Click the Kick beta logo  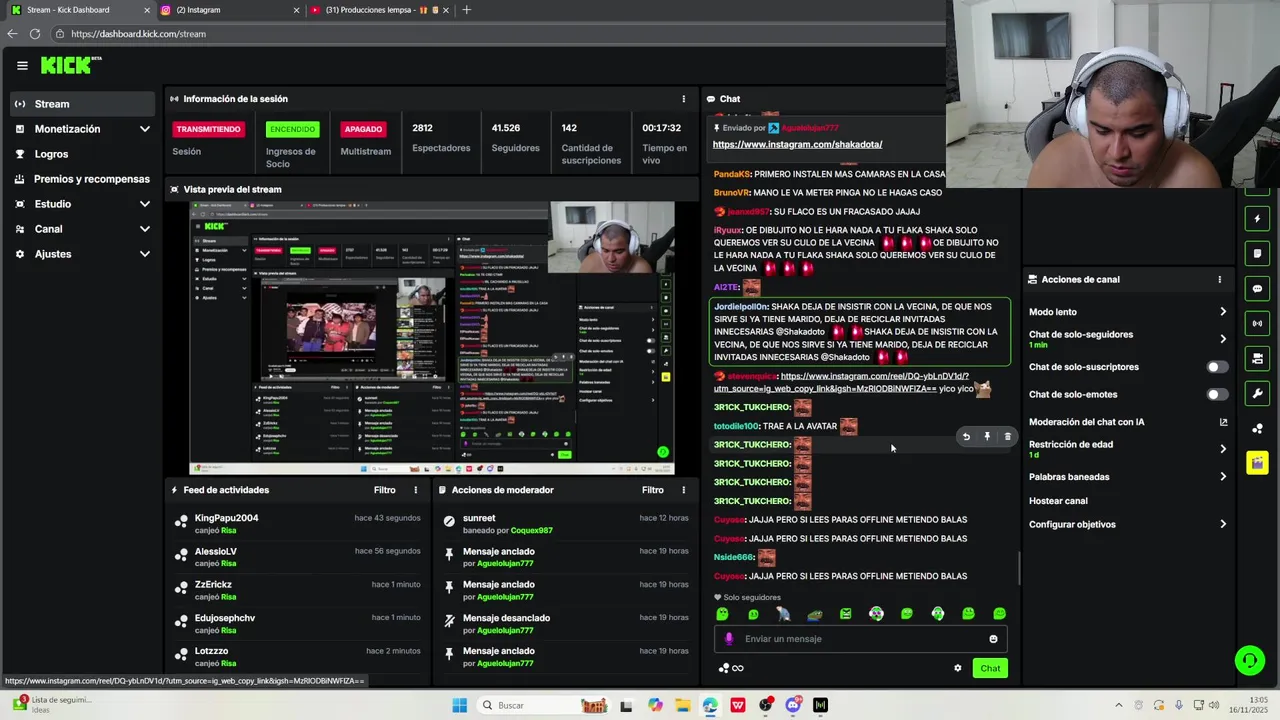click(71, 65)
